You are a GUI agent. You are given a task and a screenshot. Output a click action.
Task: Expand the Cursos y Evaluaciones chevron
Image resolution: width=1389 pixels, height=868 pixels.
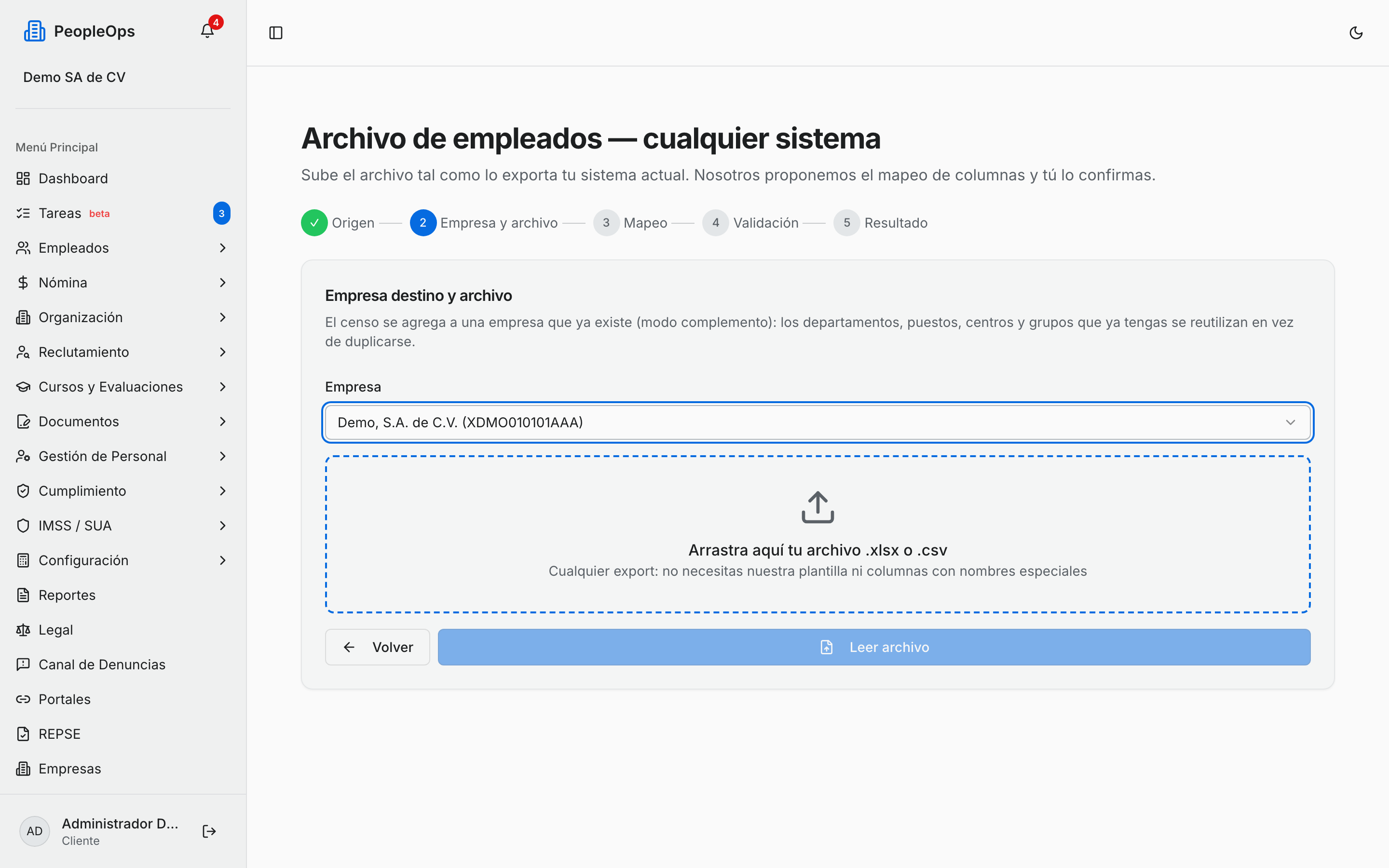[223, 387]
